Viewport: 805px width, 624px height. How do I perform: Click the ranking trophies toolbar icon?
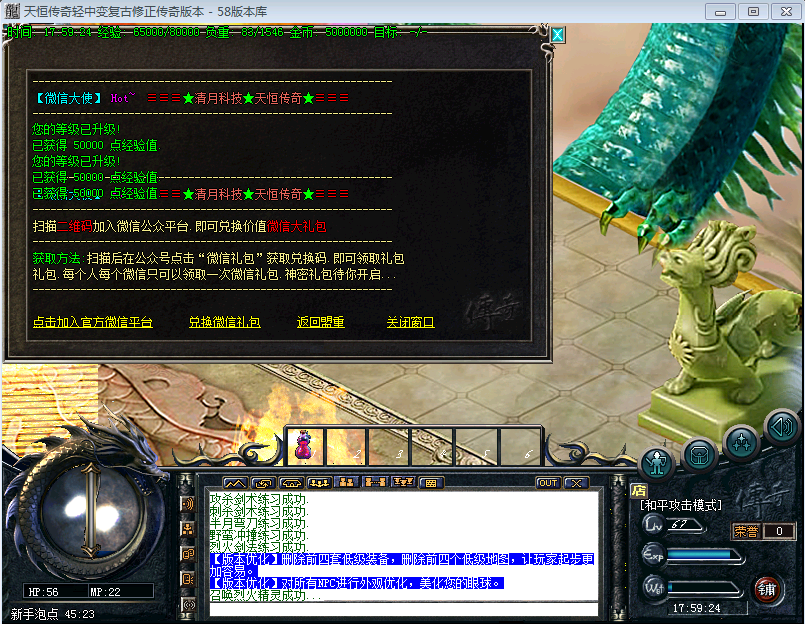tap(403, 483)
